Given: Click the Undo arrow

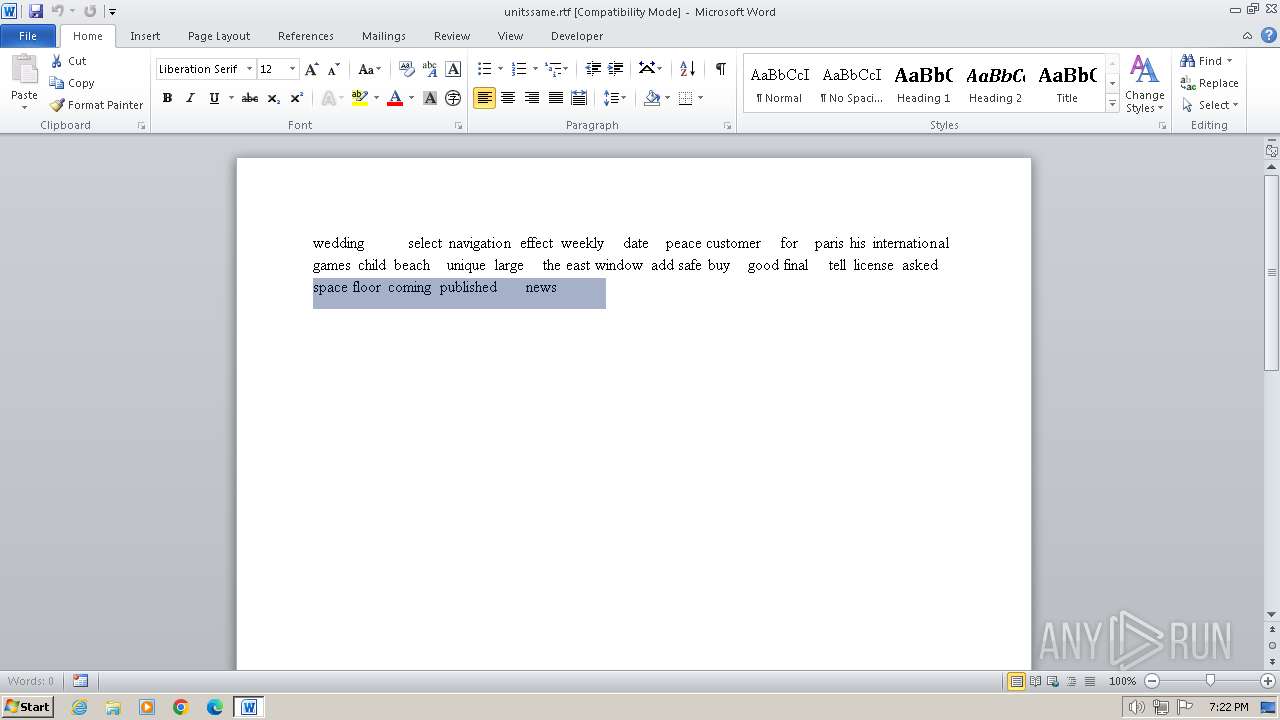Looking at the screenshot, I should (x=57, y=11).
